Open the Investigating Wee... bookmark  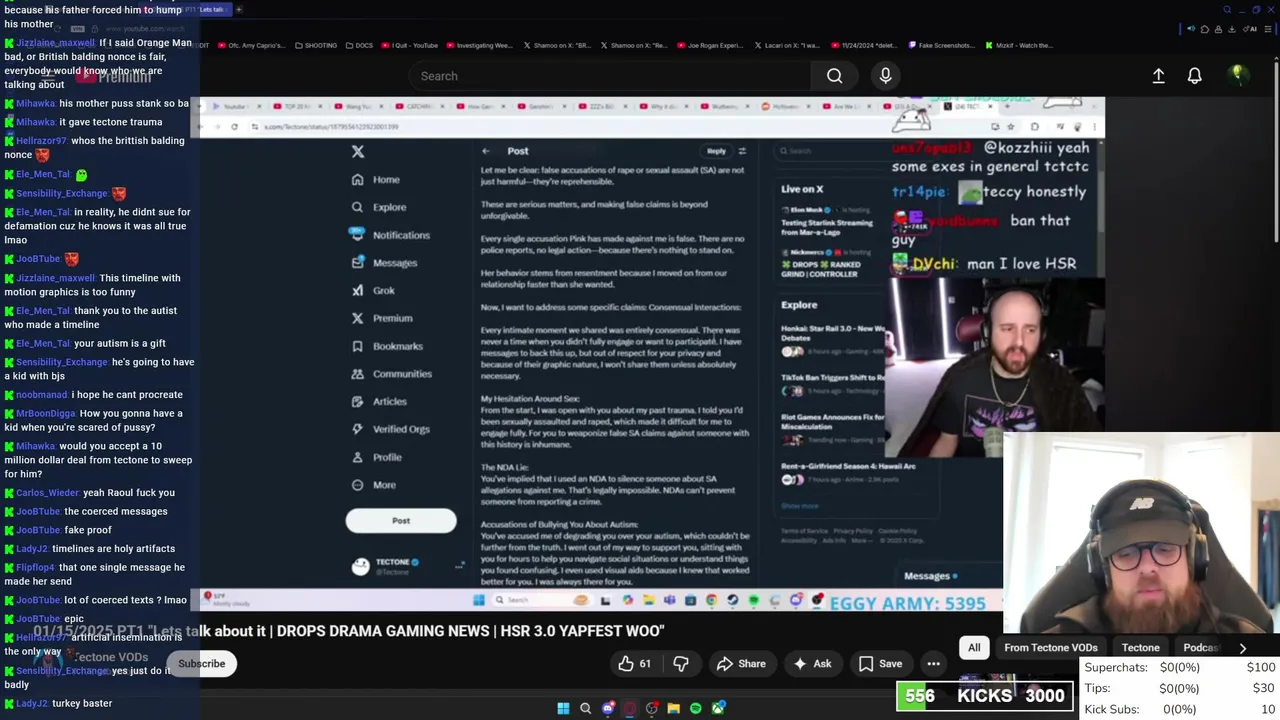pos(479,45)
